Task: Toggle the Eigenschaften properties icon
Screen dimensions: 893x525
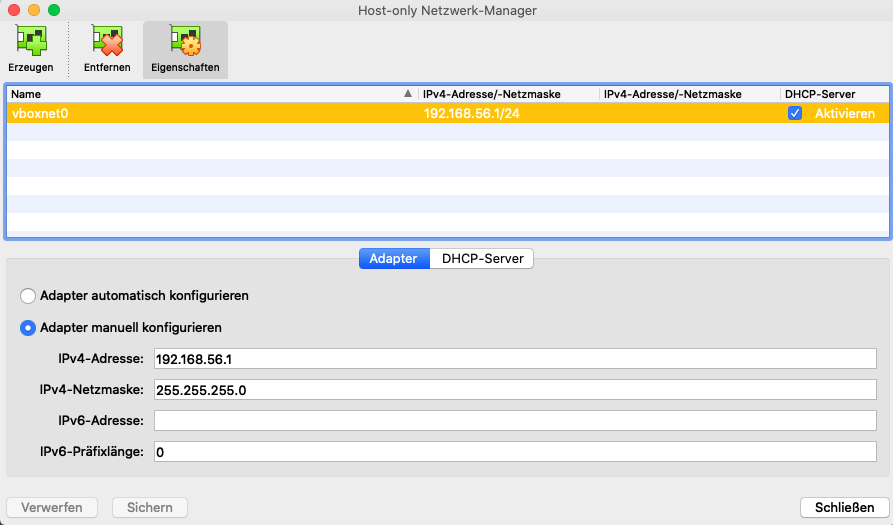Action: [185, 42]
